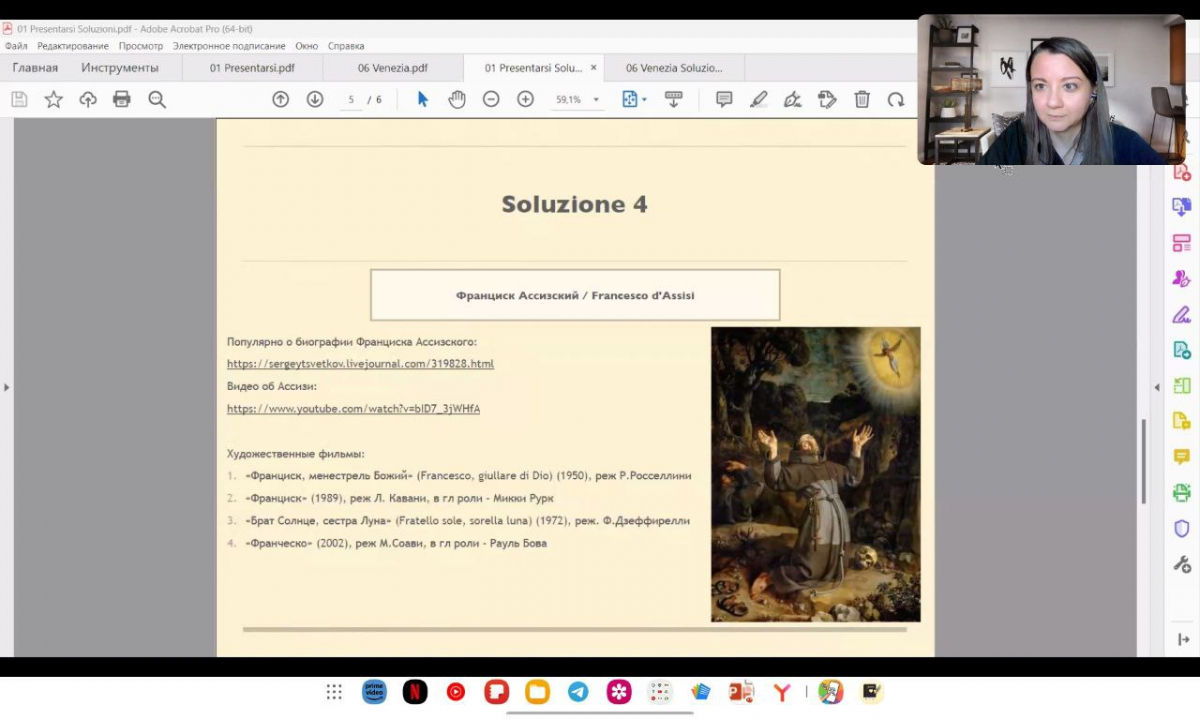
Task: Open the Fill & Sign tool in sidebar
Action: (1182, 315)
